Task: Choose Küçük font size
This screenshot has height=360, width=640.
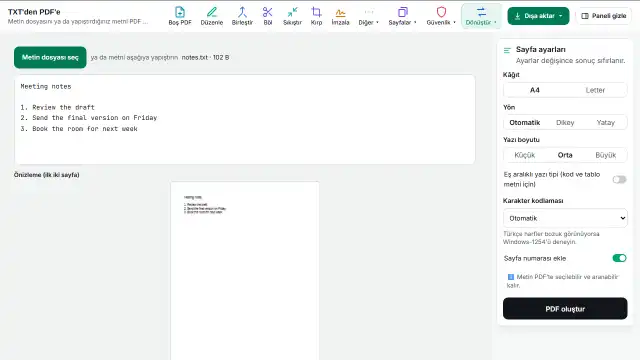Action: click(524, 155)
